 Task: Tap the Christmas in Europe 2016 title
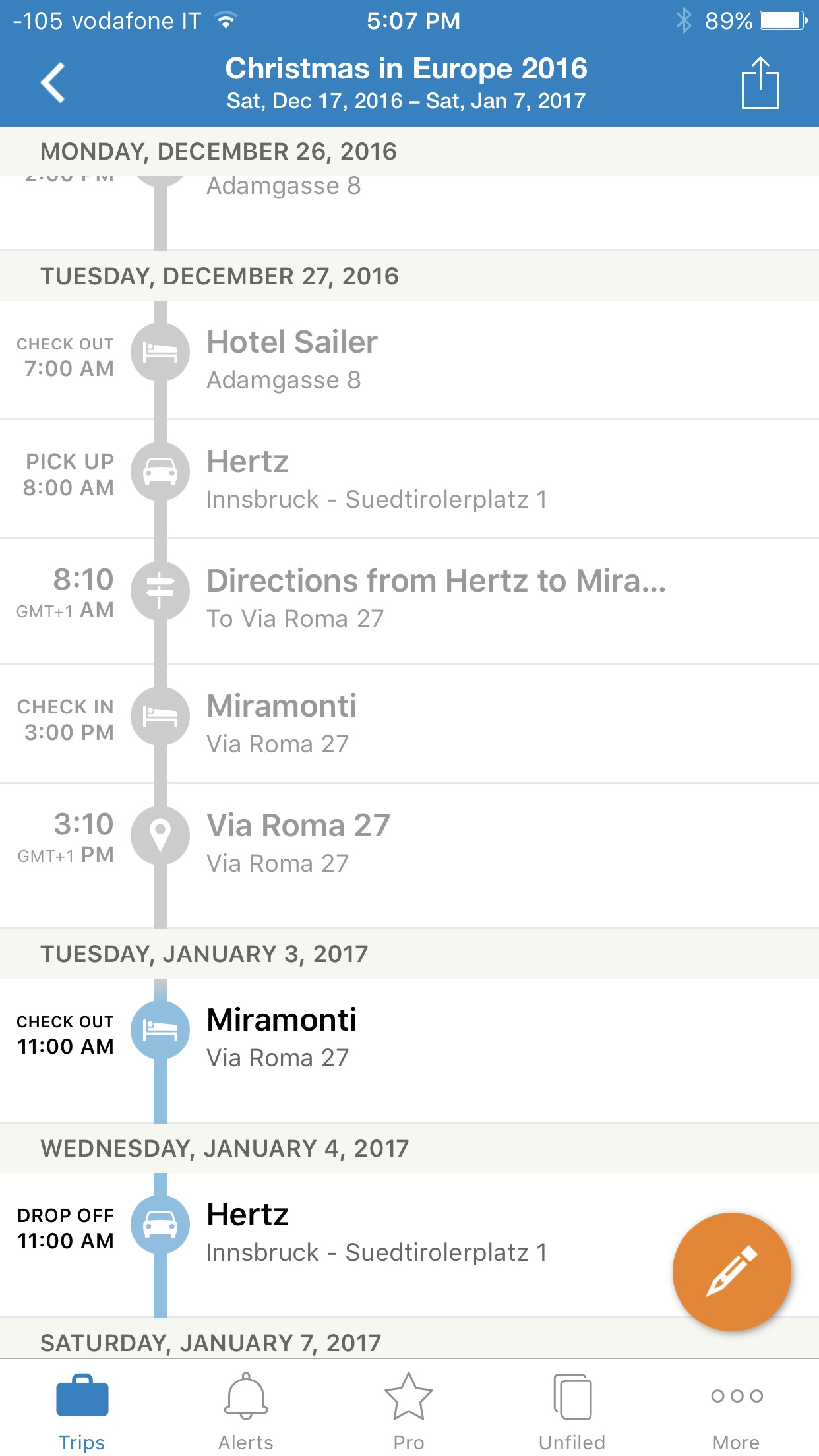tap(406, 69)
